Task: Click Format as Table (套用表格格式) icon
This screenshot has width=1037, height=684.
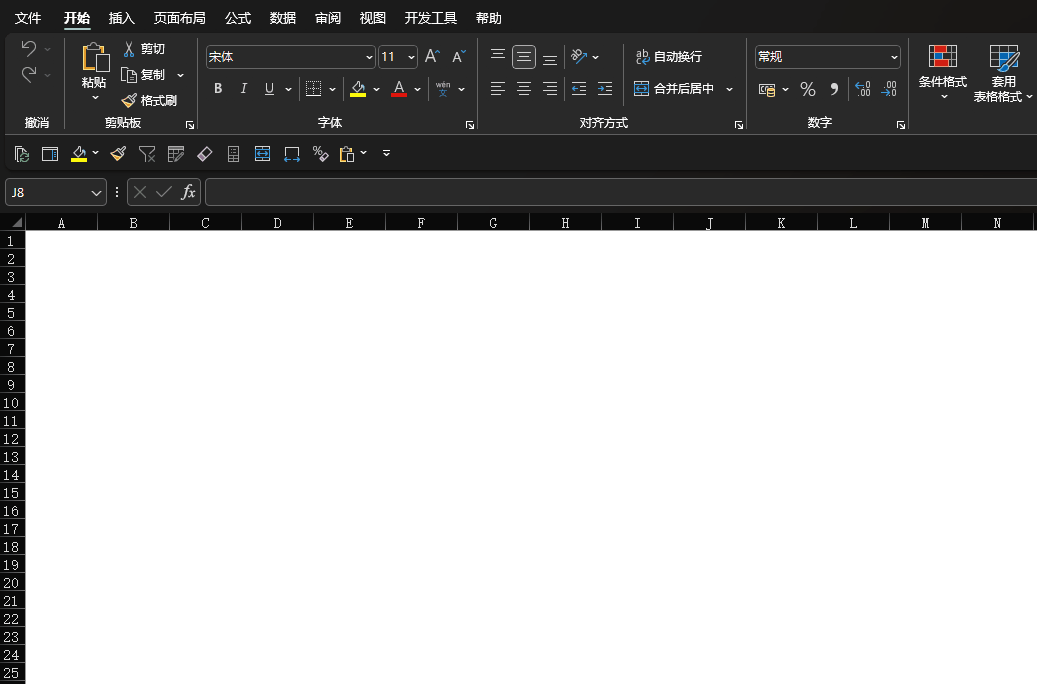Action: click(1003, 58)
